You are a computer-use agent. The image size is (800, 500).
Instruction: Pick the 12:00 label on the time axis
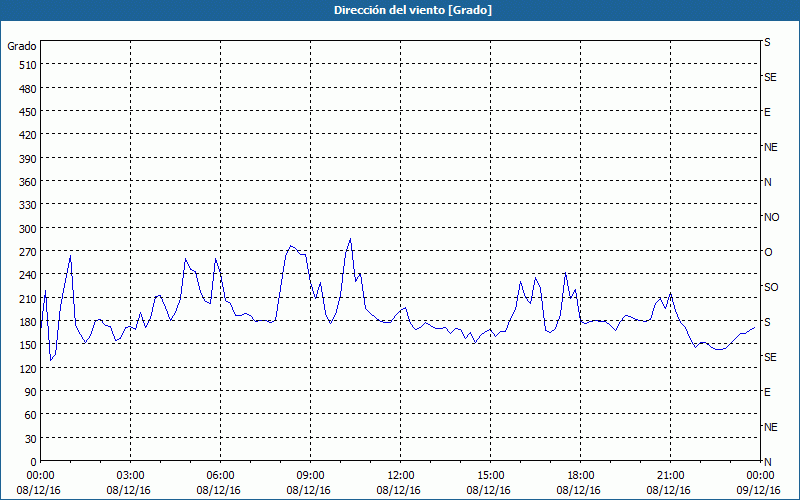pos(401,476)
